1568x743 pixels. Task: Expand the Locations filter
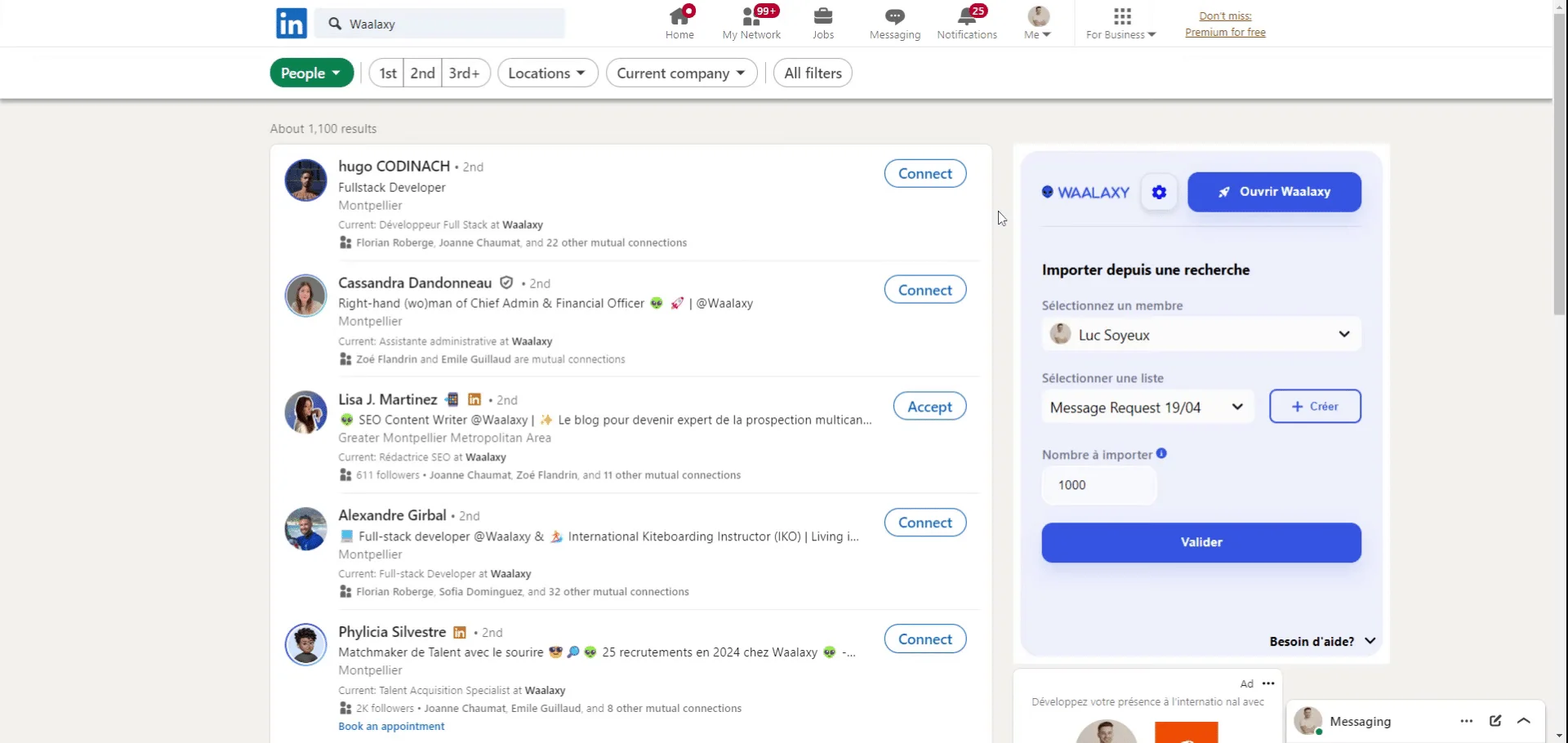point(547,73)
